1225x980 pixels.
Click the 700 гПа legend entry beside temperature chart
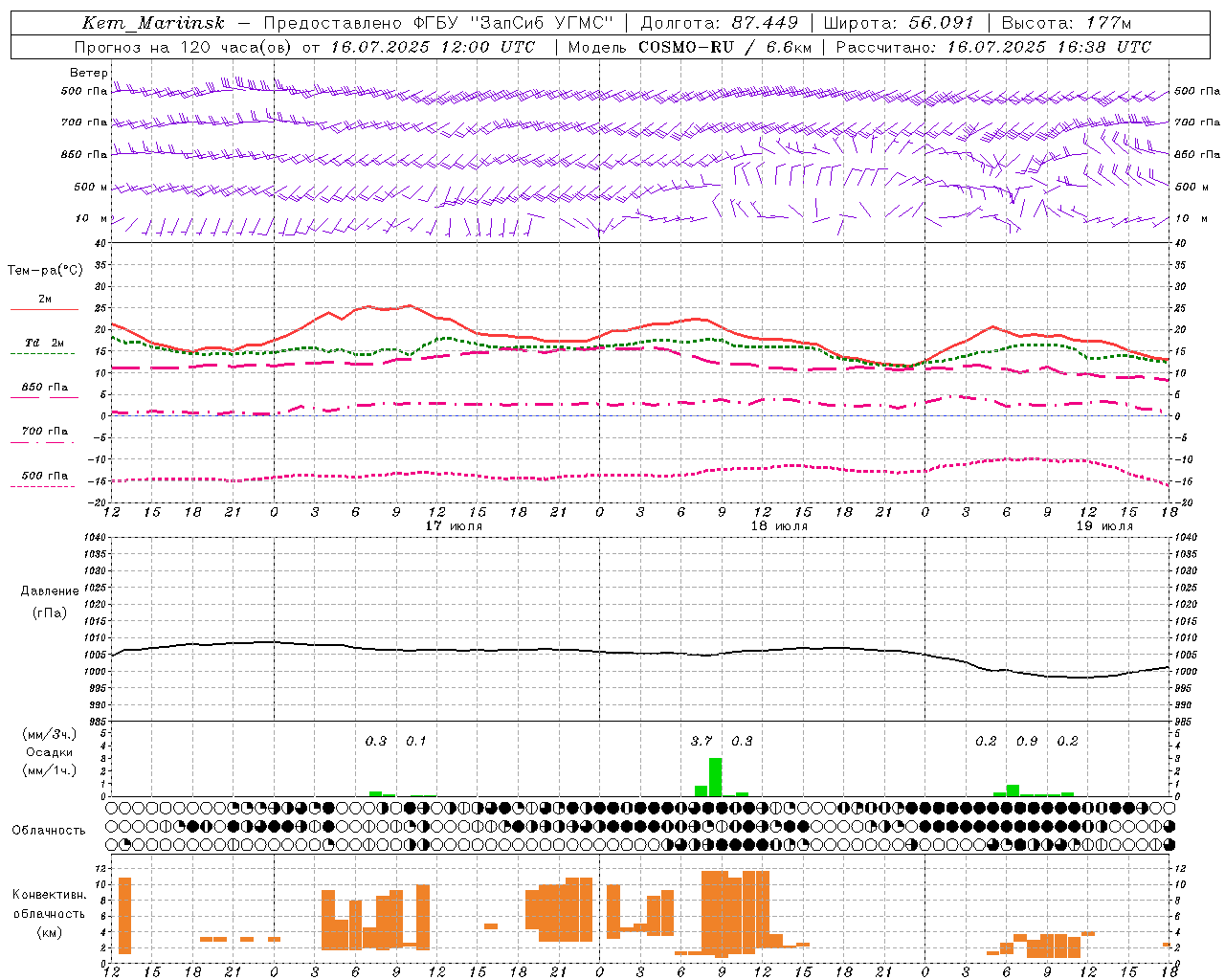click(44, 432)
